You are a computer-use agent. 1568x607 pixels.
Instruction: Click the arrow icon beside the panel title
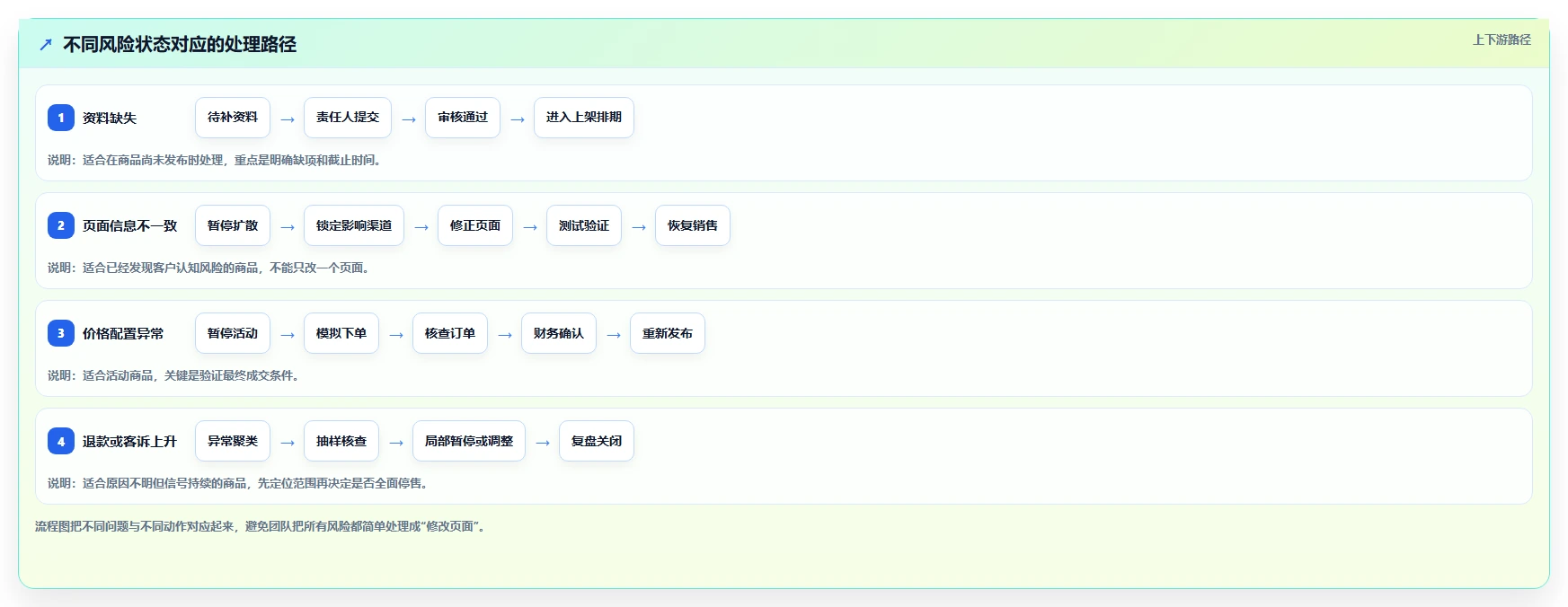click(46, 44)
